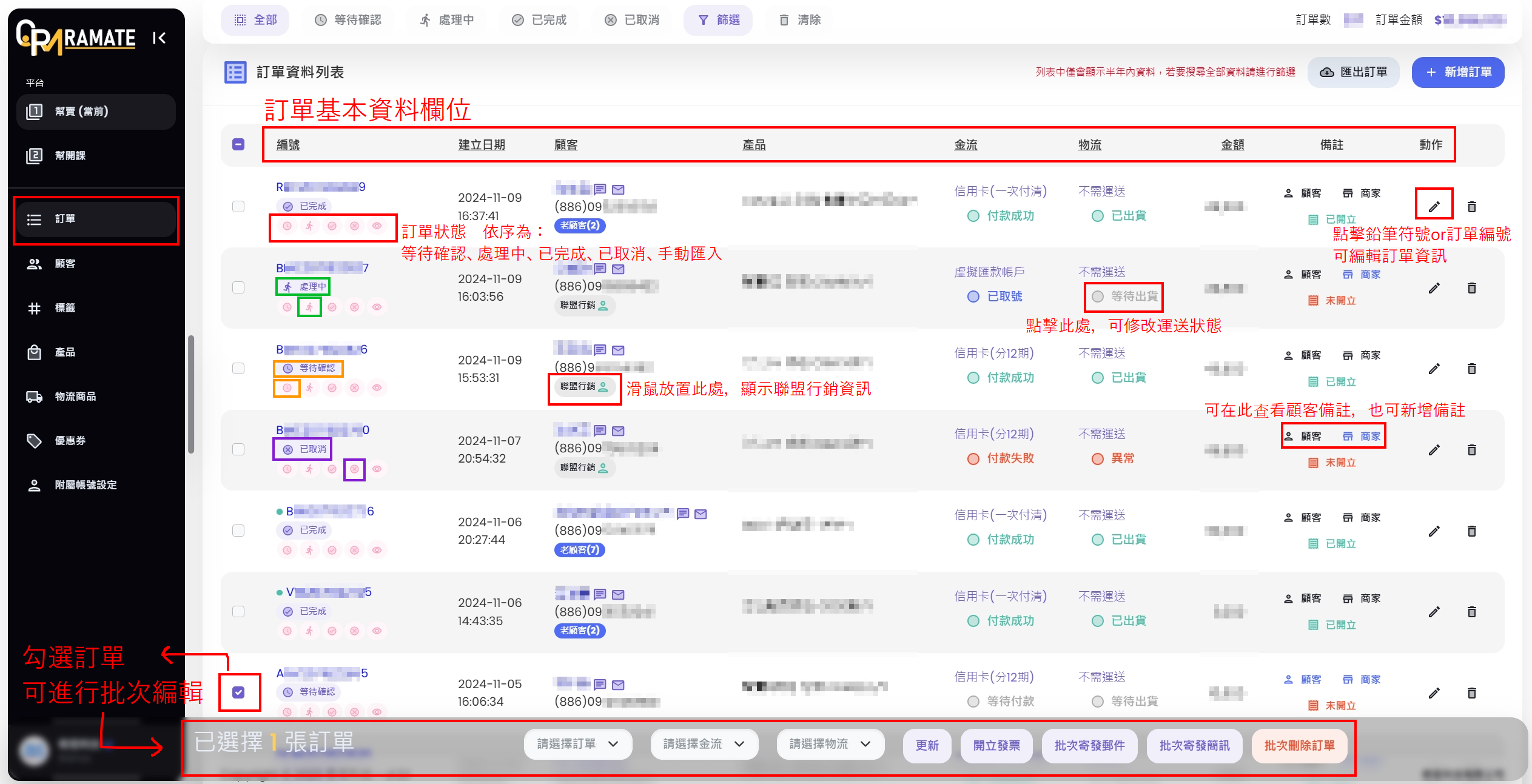The height and width of the screenshot is (784, 1532).
Task: Click the 新增訂單 button
Action: 1457,72
